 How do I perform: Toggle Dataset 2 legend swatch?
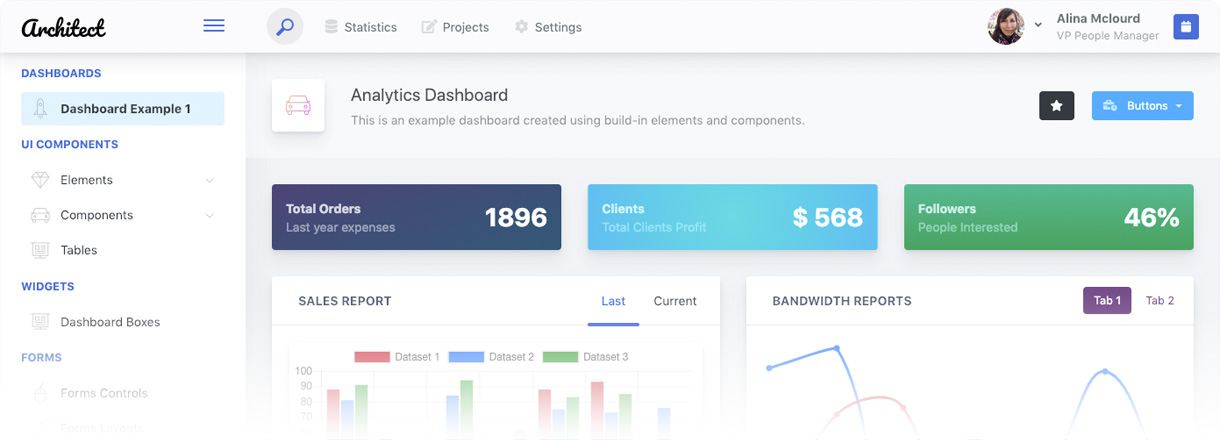coord(466,357)
